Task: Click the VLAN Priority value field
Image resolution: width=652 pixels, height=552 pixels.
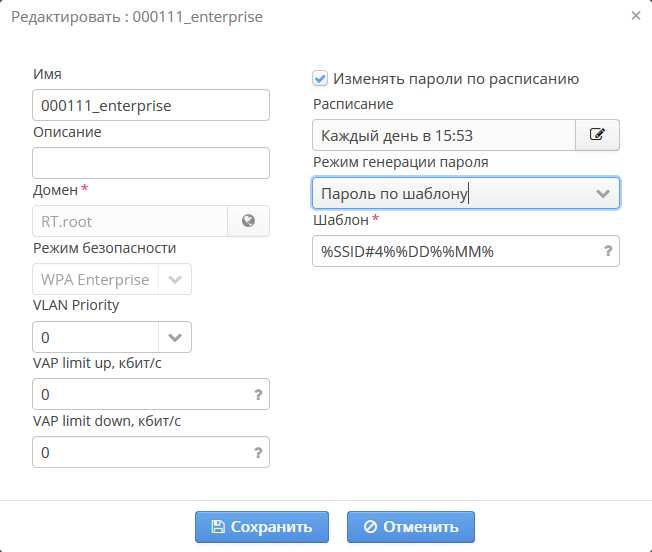Action: click(x=96, y=337)
